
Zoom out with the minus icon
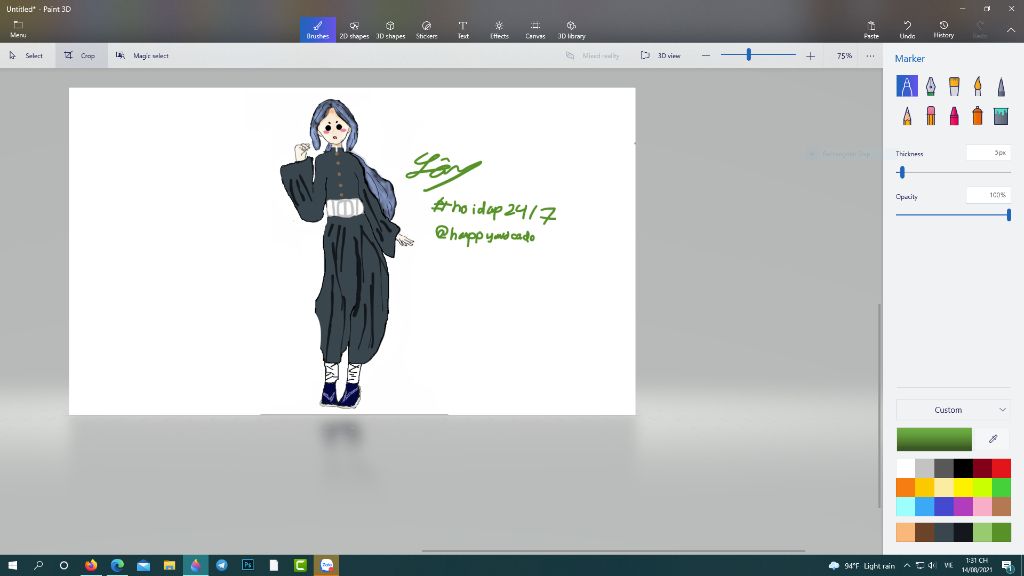coord(706,56)
